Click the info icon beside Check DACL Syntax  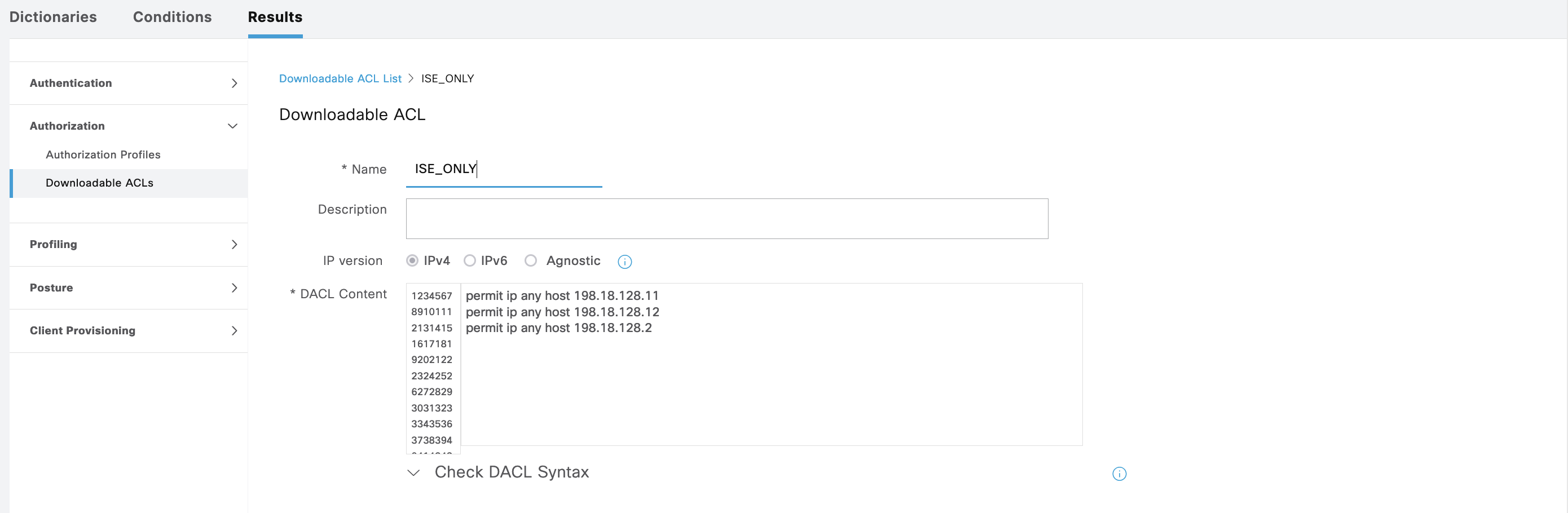pyautogui.click(x=1119, y=474)
